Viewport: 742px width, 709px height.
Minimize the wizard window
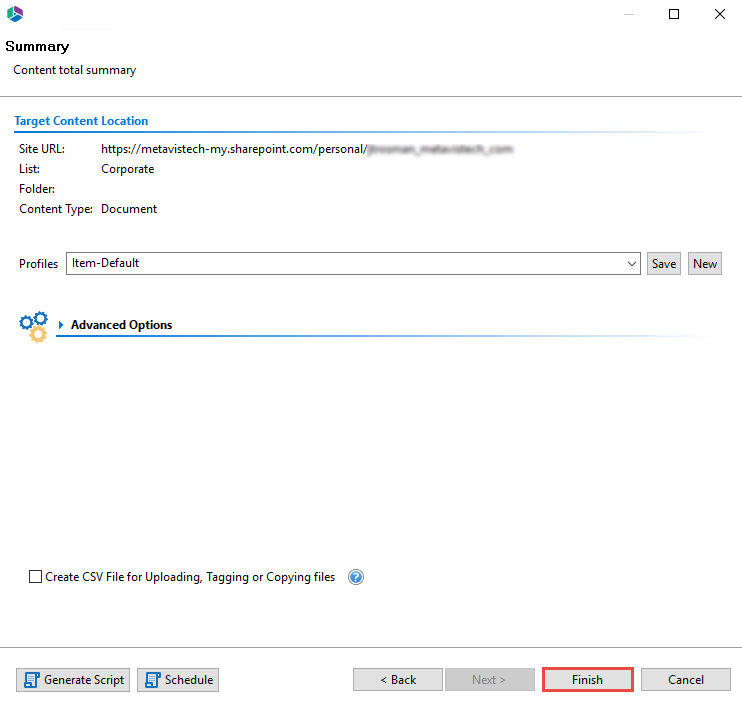(x=628, y=14)
